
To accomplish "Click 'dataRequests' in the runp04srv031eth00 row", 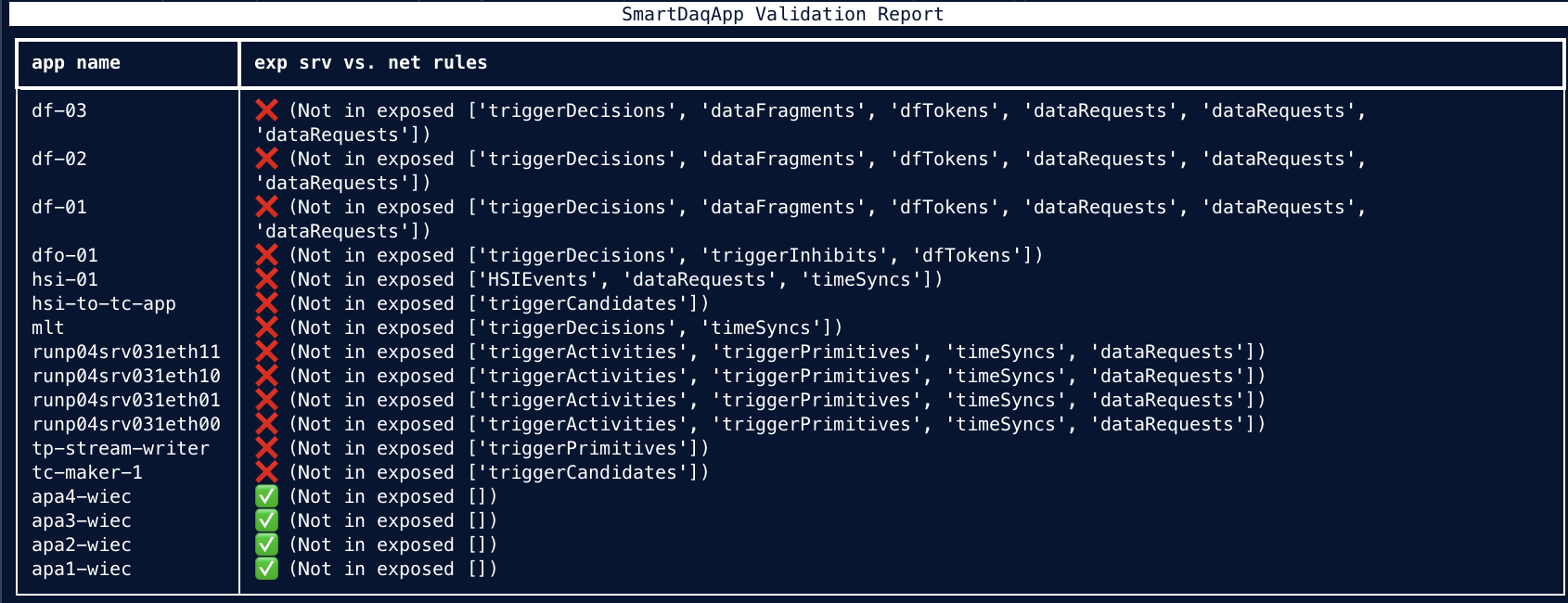I will (x=1167, y=424).
